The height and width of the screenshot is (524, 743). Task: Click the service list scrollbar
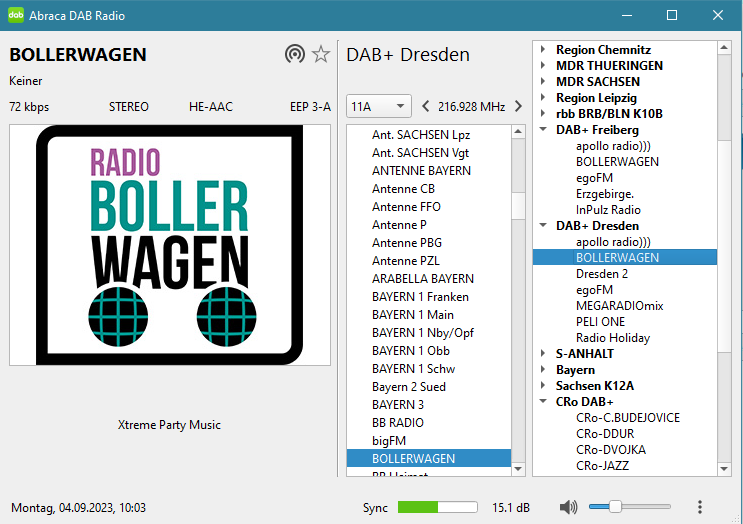click(518, 300)
